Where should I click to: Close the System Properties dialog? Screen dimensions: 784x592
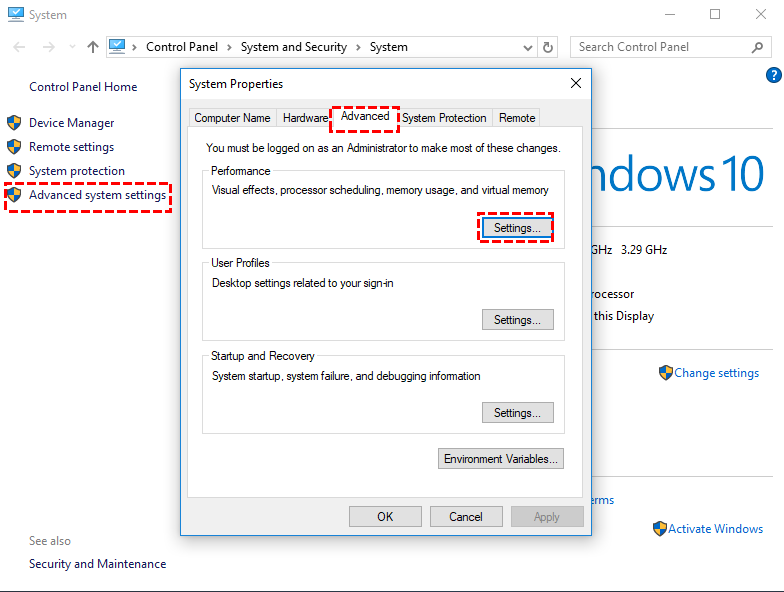tap(576, 84)
